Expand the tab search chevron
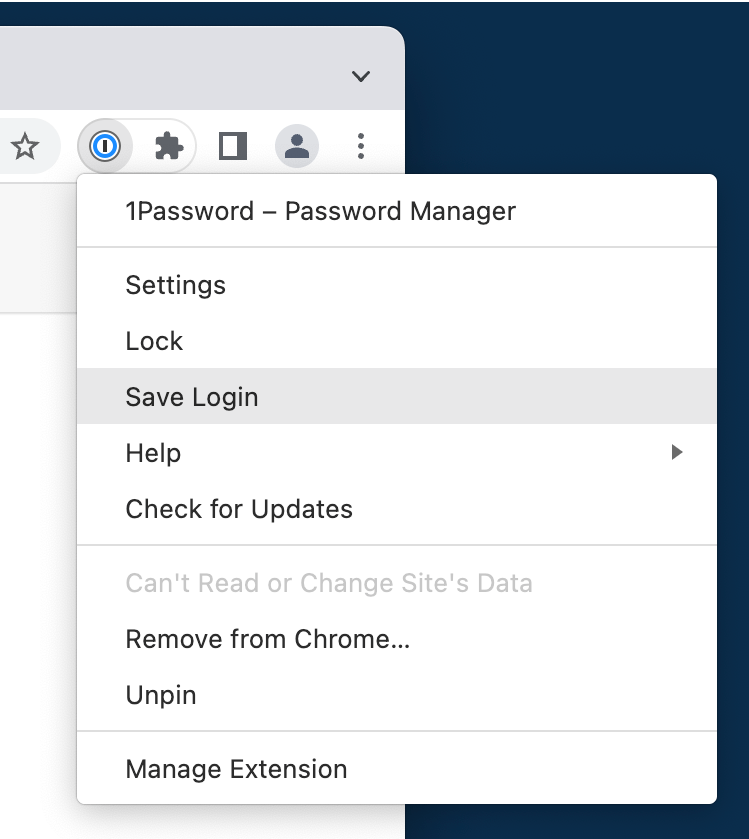The image size is (749, 839). click(x=361, y=77)
